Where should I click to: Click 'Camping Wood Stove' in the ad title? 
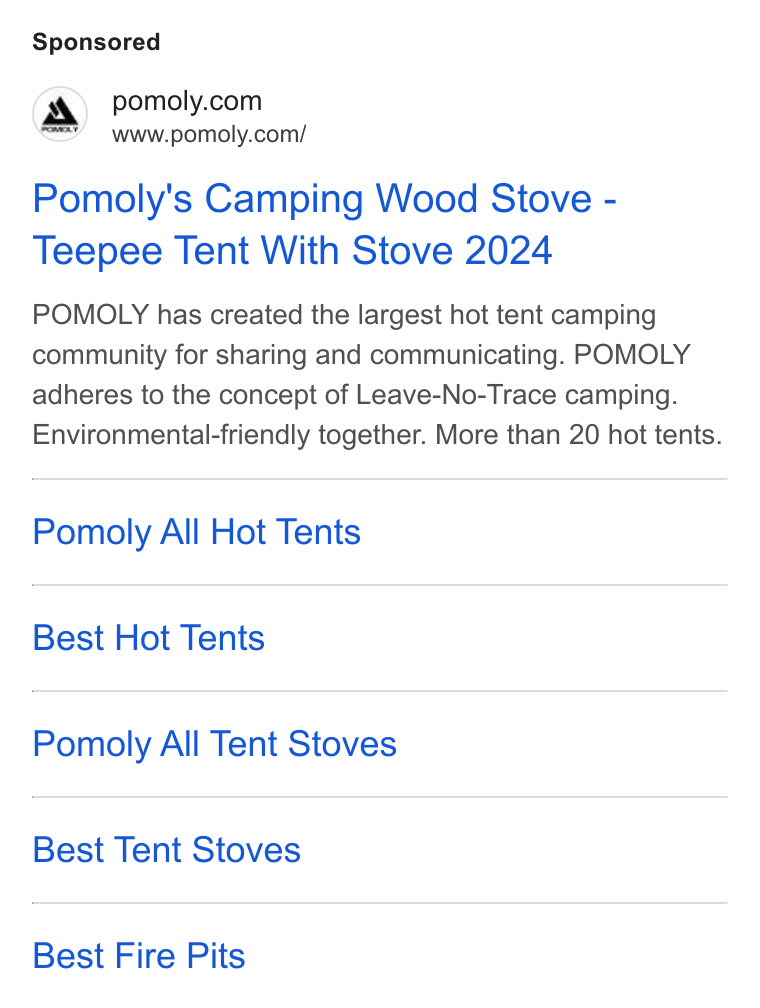tap(399, 199)
